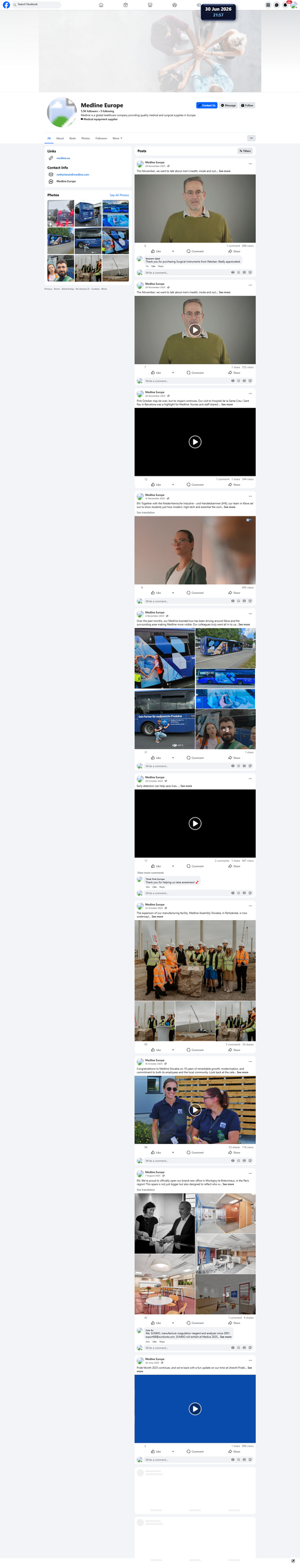The height and width of the screenshot is (1568, 300).
Task: Click the Messenger icon beside Medline Europe contact
Action: point(50,181)
